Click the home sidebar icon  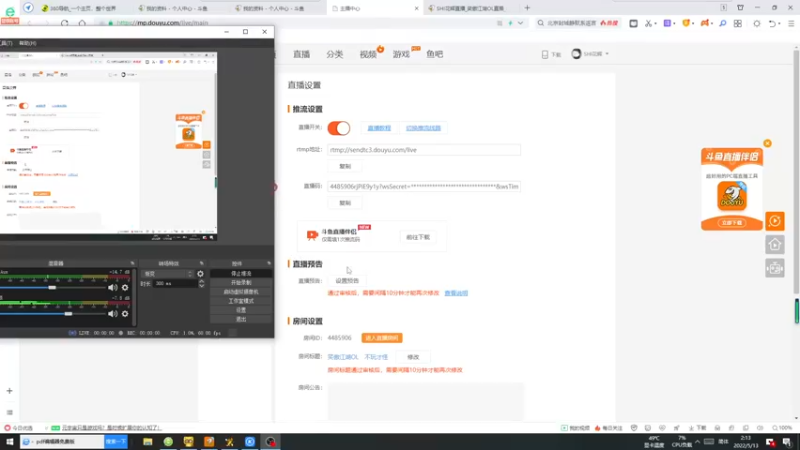(x=775, y=245)
